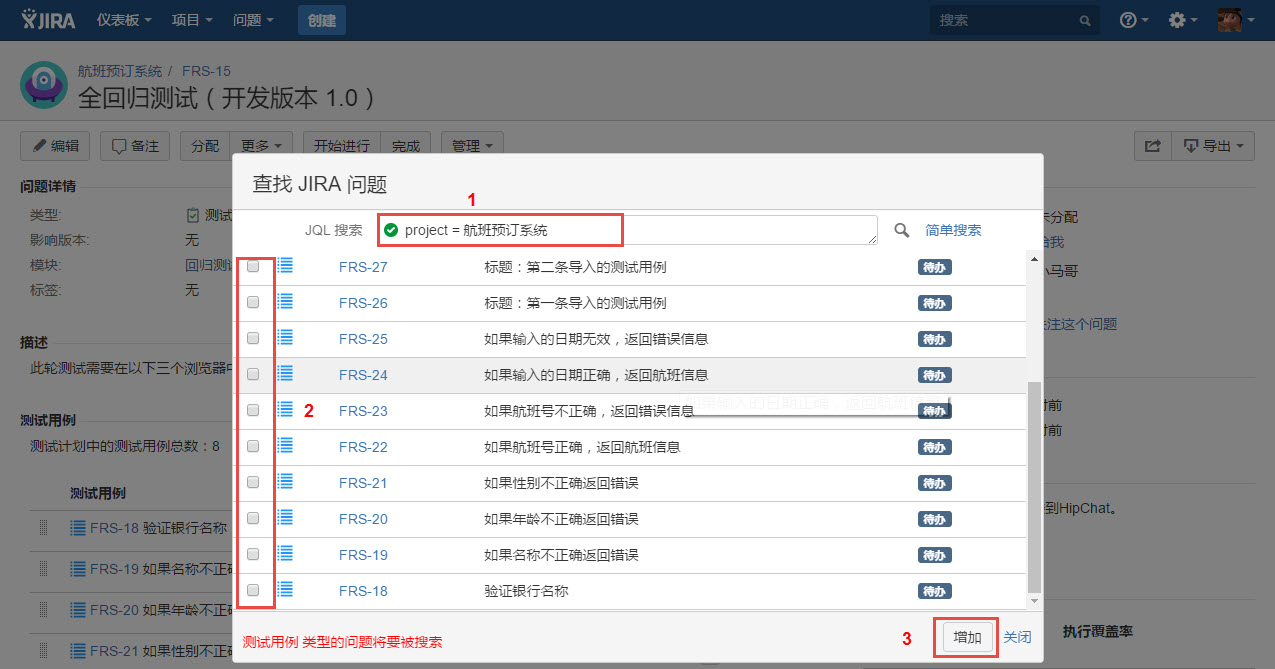Select the checkbox for FRS-19
Screen dimensions: 1275x669
tap(253, 555)
